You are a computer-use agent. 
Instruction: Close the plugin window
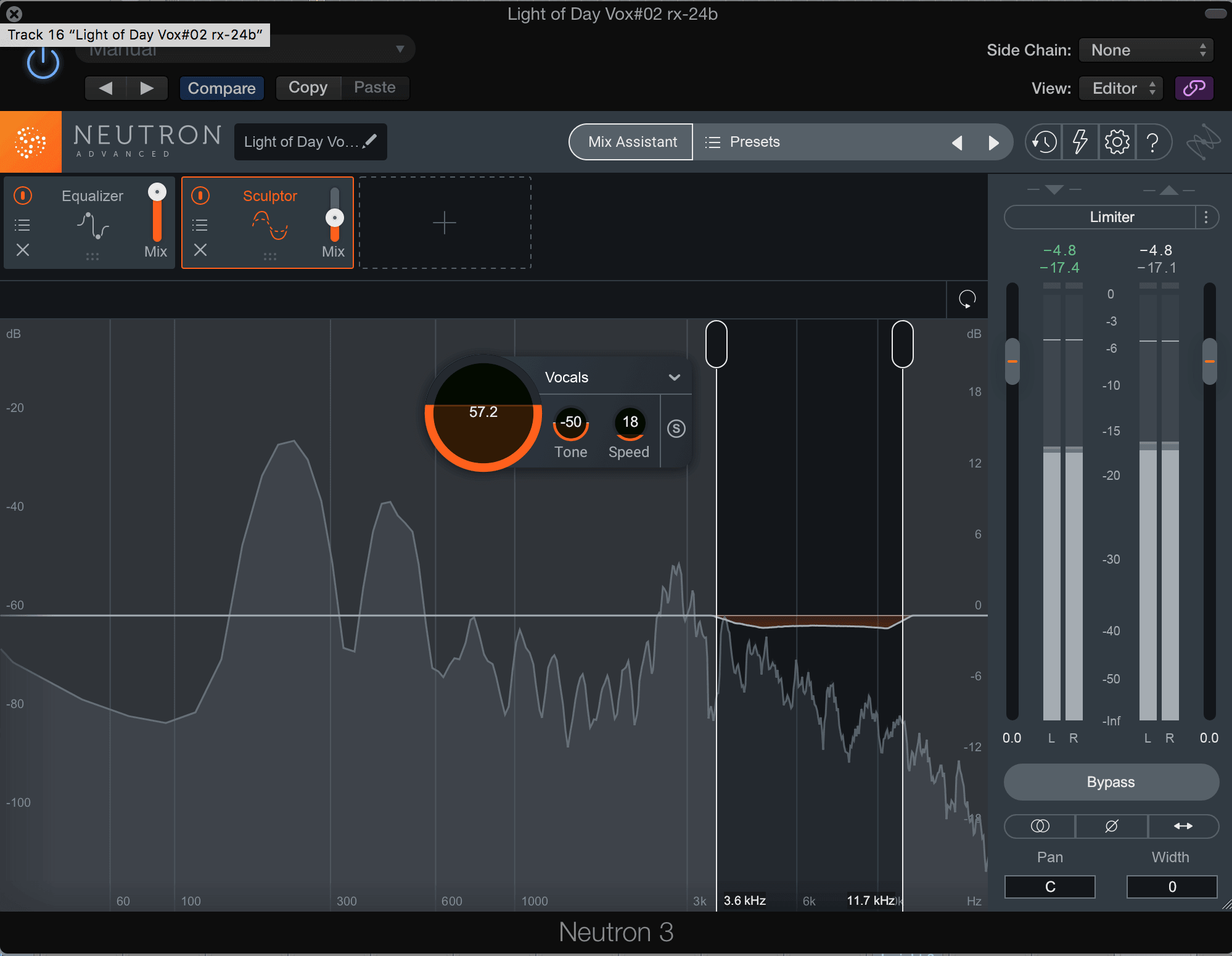coord(14,14)
